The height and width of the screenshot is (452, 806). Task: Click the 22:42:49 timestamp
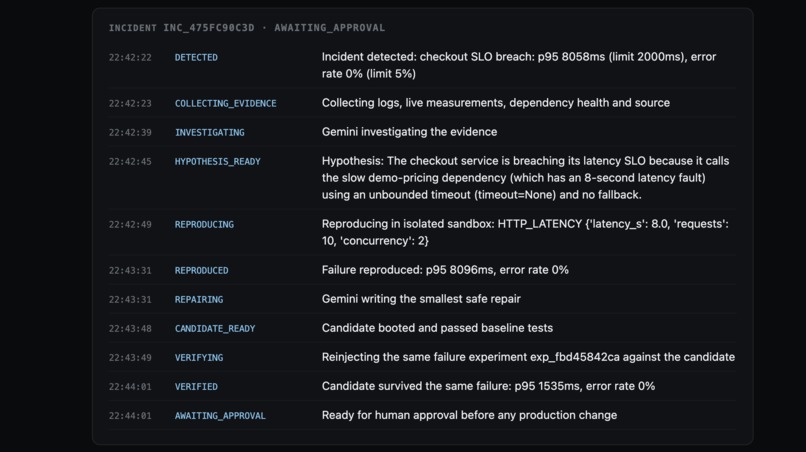point(130,225)
